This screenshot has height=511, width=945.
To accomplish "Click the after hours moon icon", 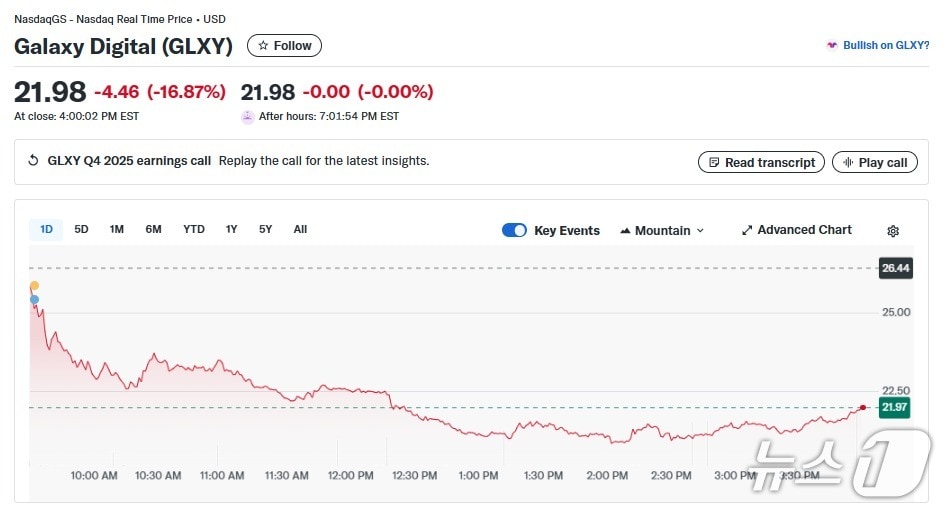I will click(x=248, y=117).
